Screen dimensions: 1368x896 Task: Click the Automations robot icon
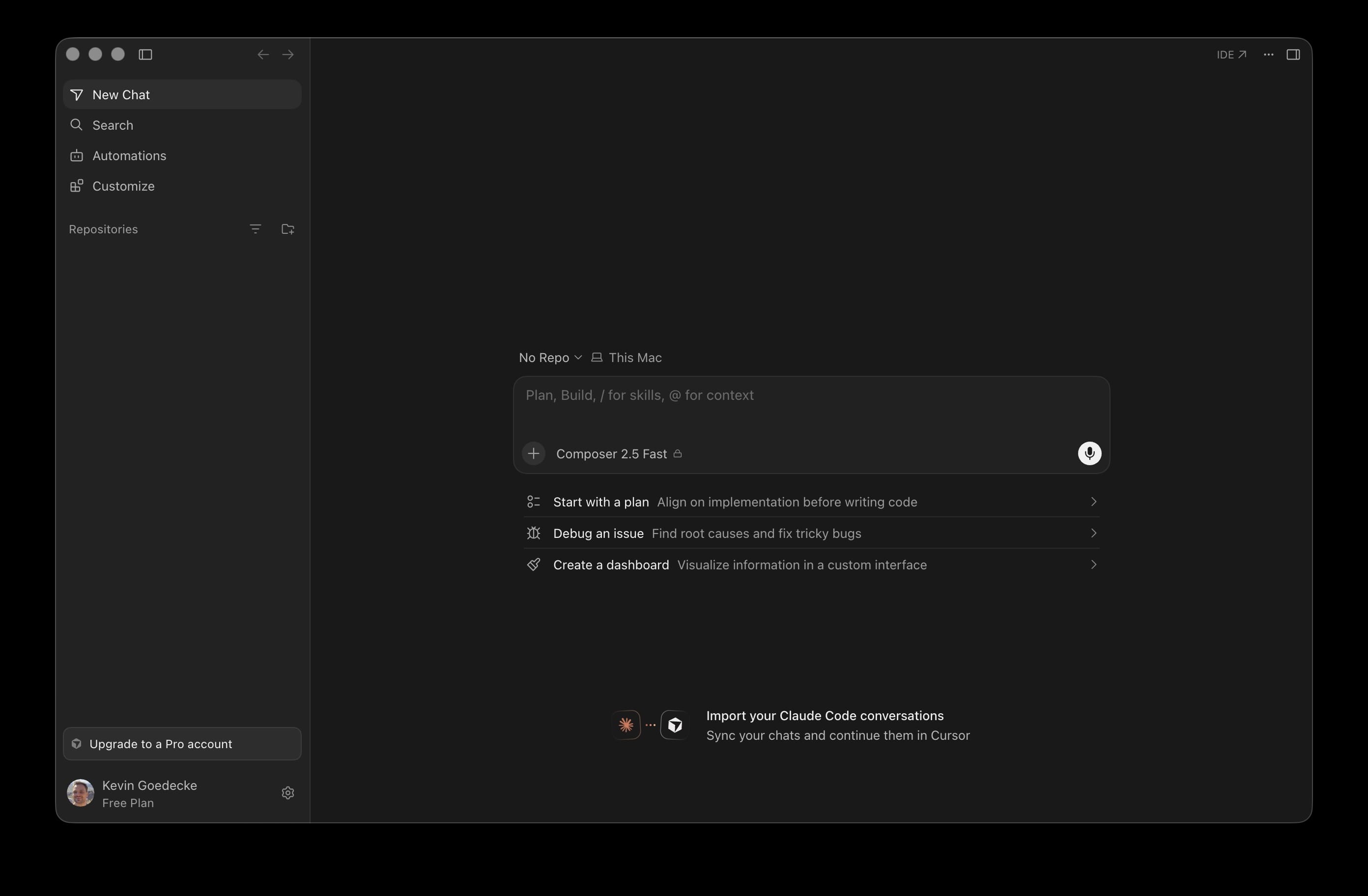77,156
